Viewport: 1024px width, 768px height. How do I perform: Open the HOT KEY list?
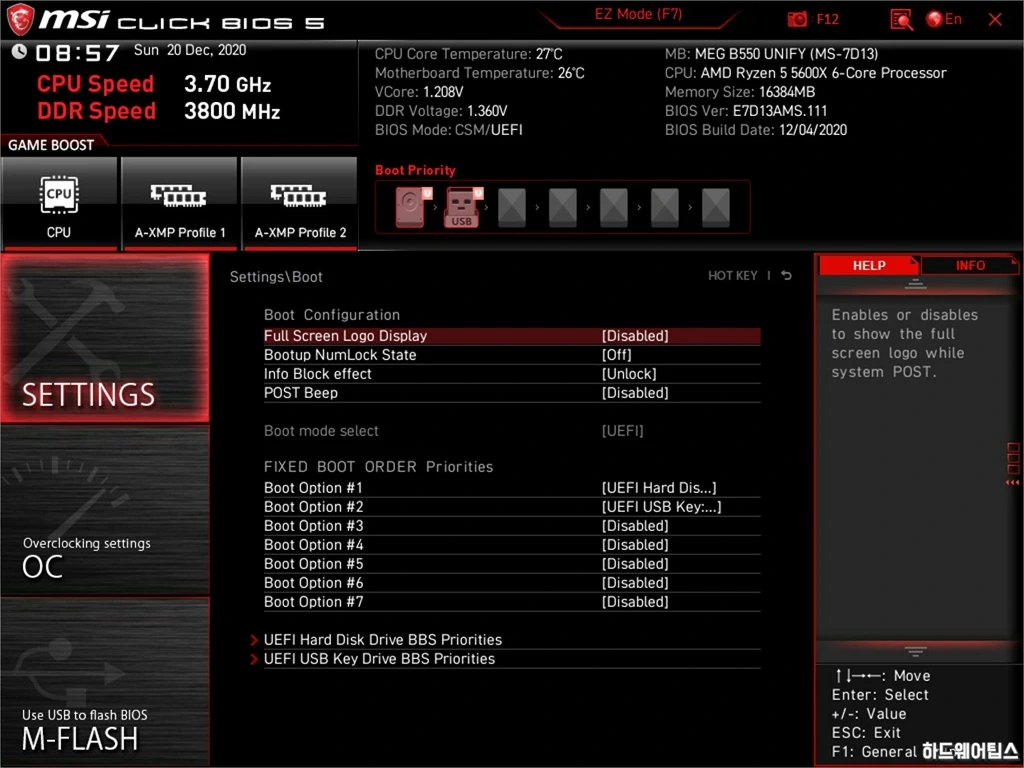pyautogui.click(x=733, y=276)
